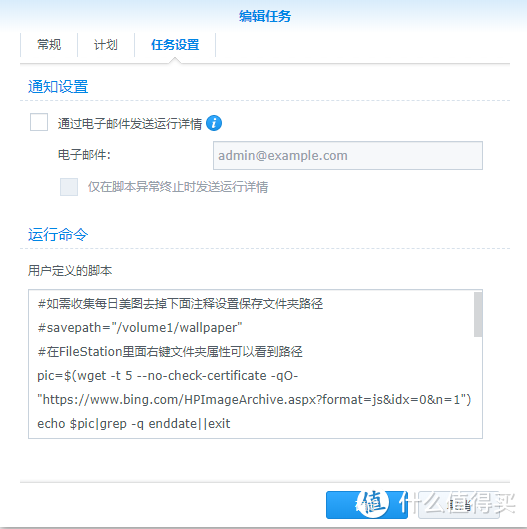The image size is (527, 529).
Task: Click the #savepath="/volume1/wallpaper" script line
Action: pos(140,328)
